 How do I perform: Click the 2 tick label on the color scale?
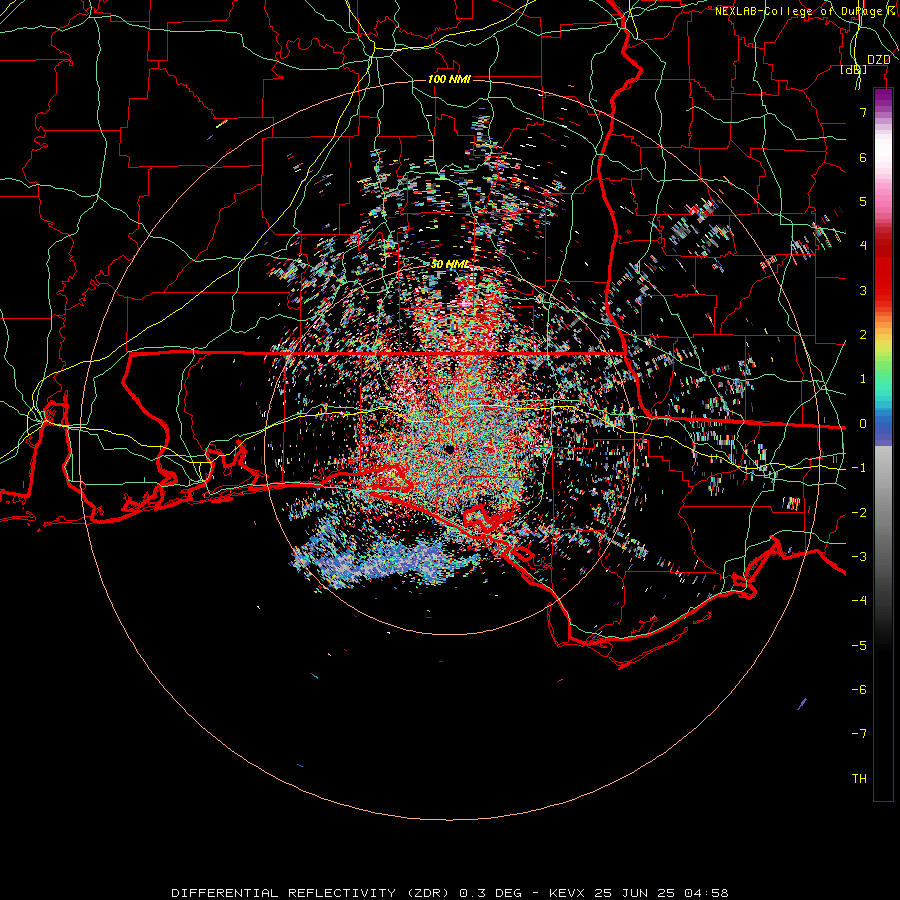click(863, 335)
